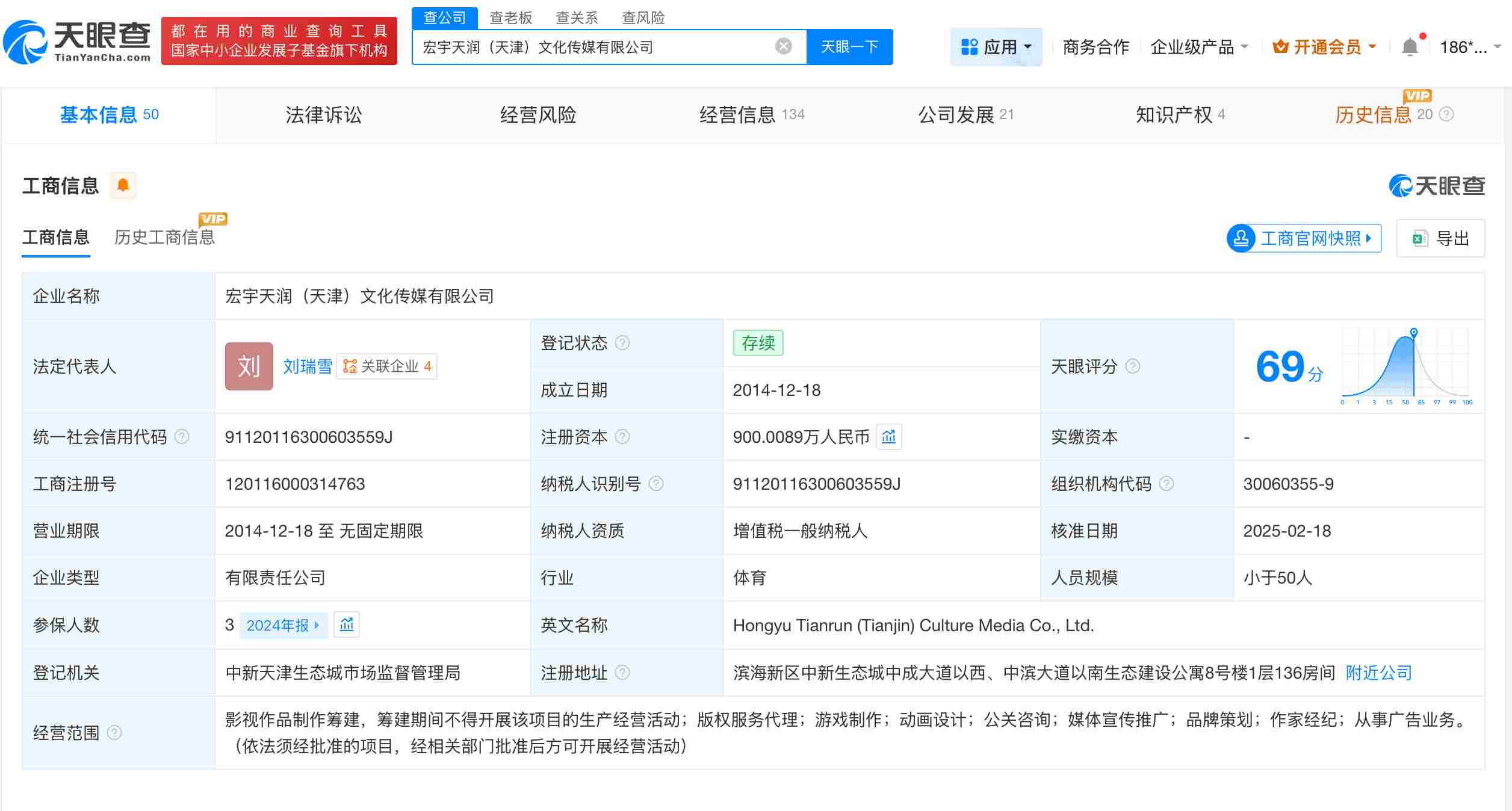
Task: Open the registered capital trend chart icon
Action: [889, 437]
